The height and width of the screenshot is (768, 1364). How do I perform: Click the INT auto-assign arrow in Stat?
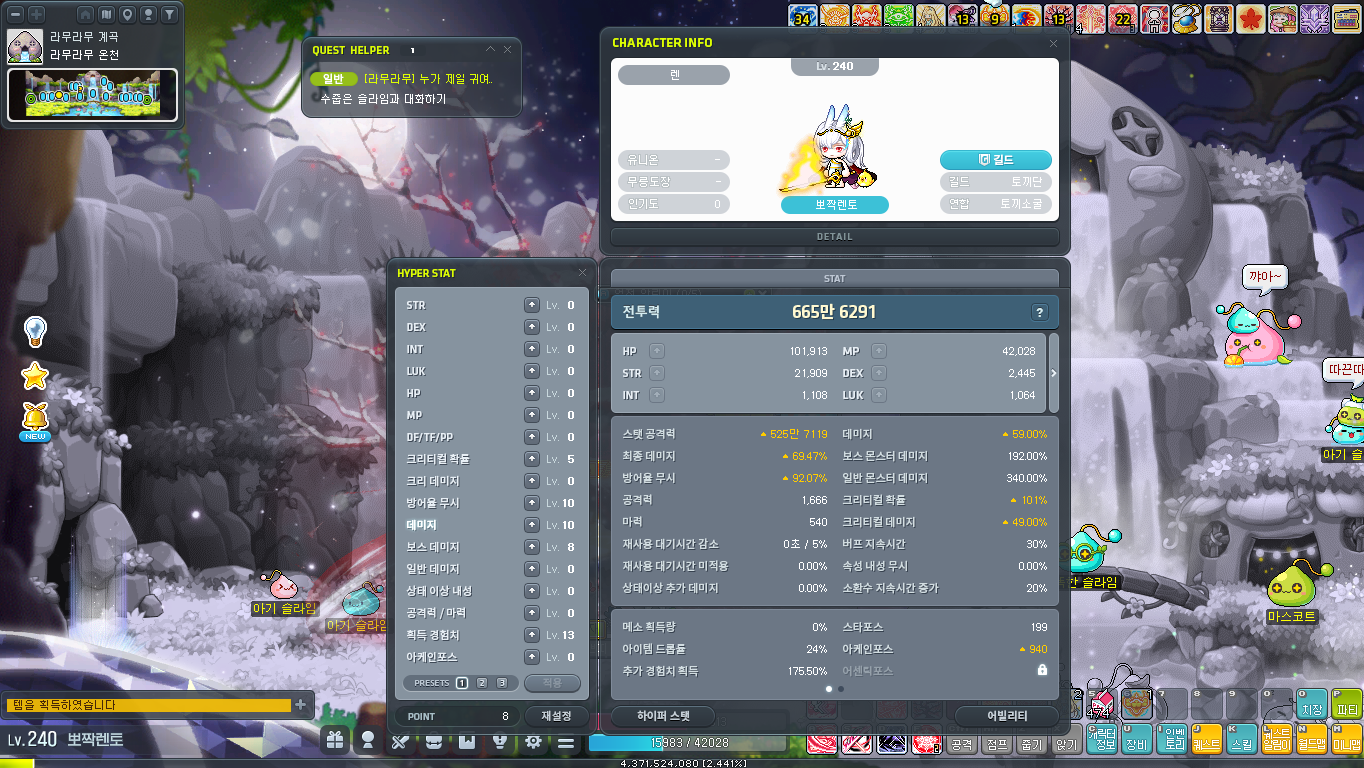pyautogui.click(x=656, y=395)
